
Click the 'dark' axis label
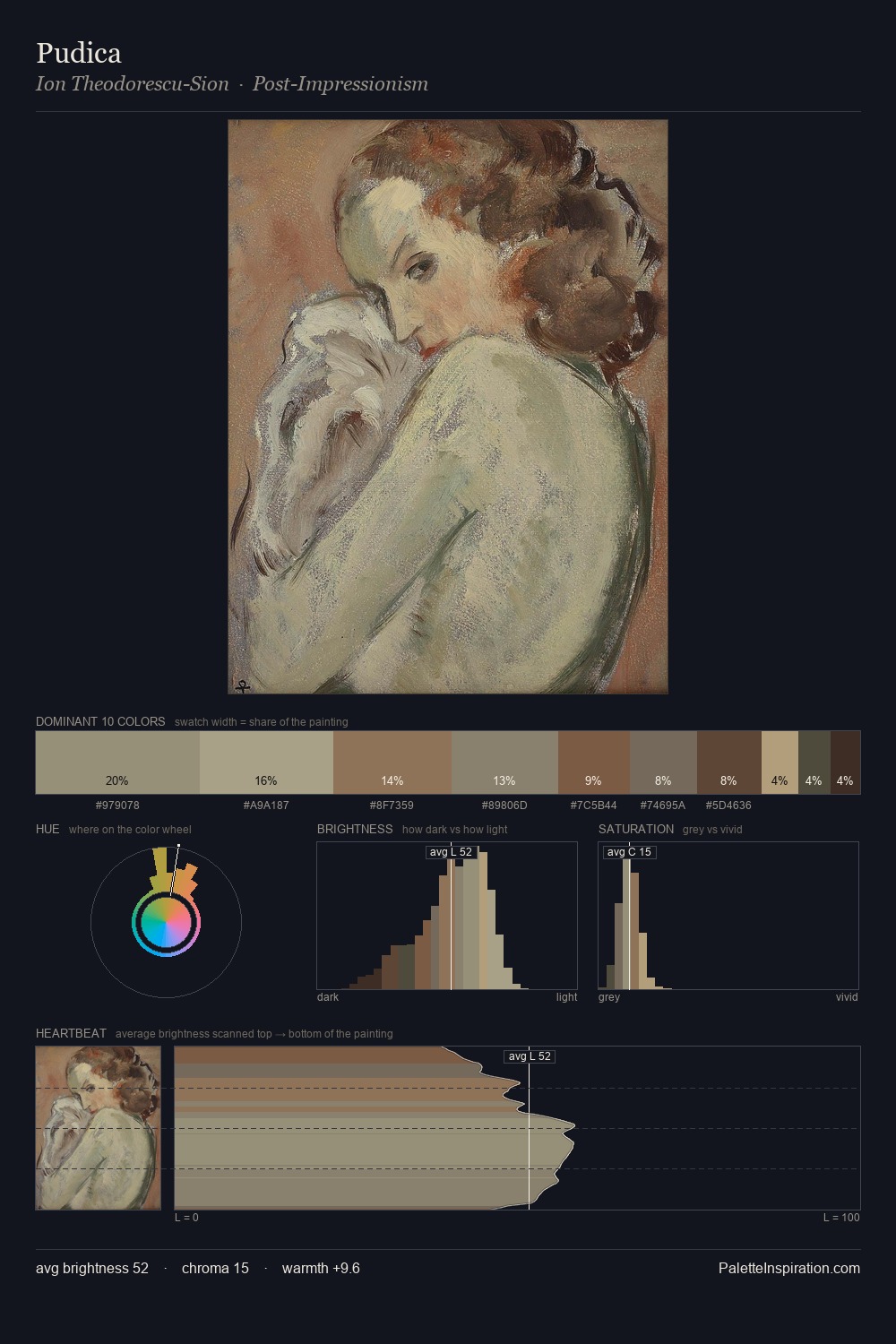[x=328, y=997]
